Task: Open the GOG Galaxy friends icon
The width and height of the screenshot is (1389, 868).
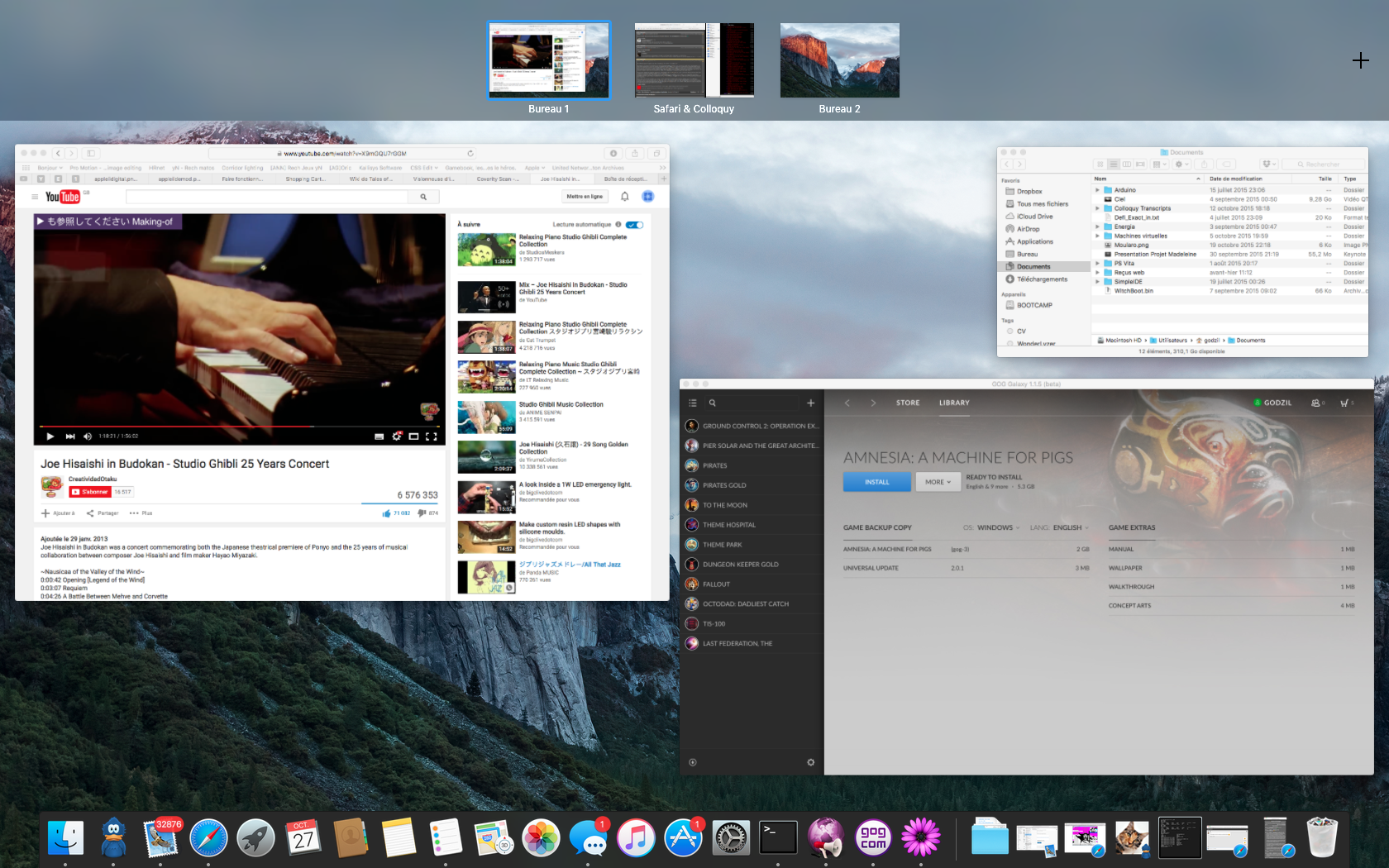Action: coord(1315,403)
